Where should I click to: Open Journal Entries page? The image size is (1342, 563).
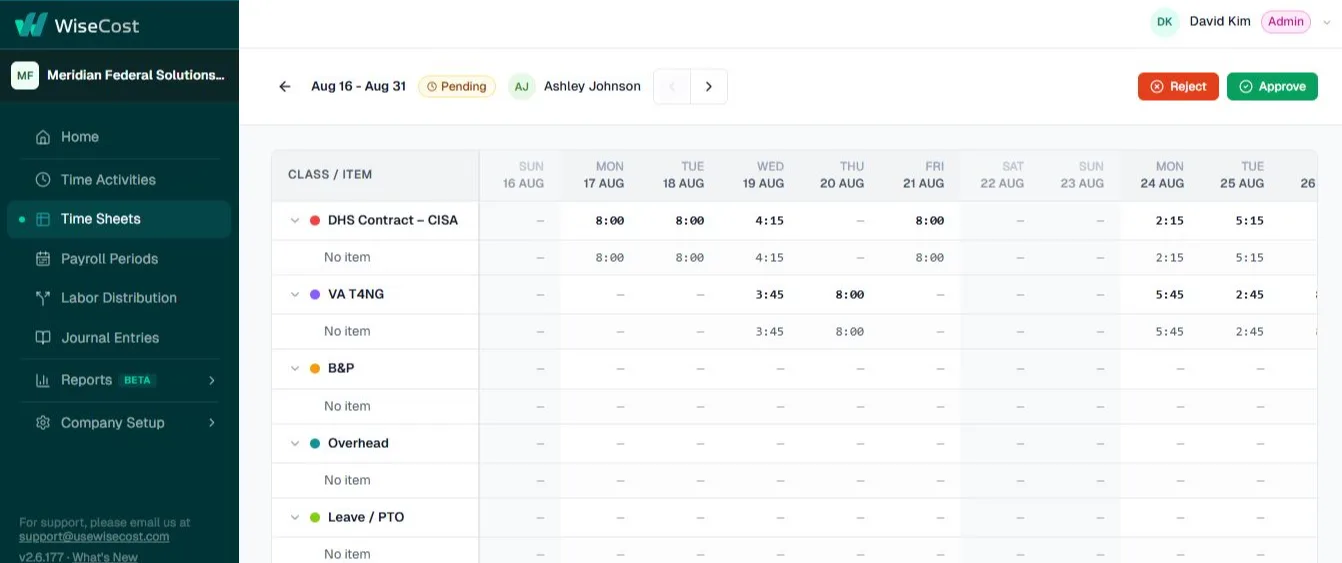coord(119,338)
